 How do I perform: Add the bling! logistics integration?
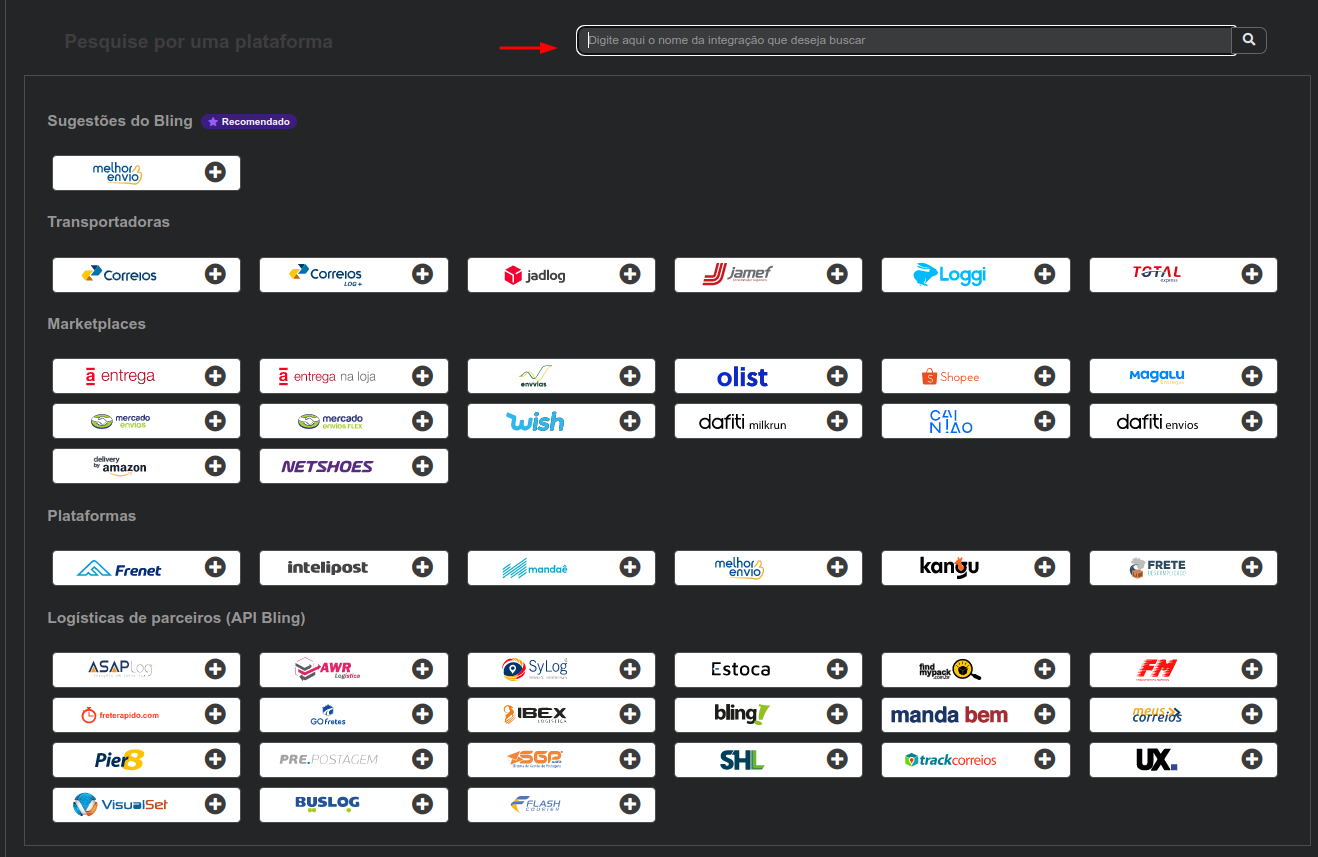point(837,714)
